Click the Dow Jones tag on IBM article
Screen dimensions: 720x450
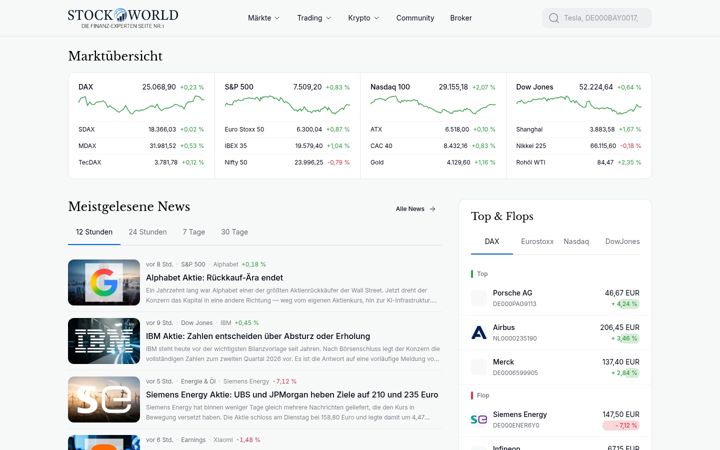[197, 323]
